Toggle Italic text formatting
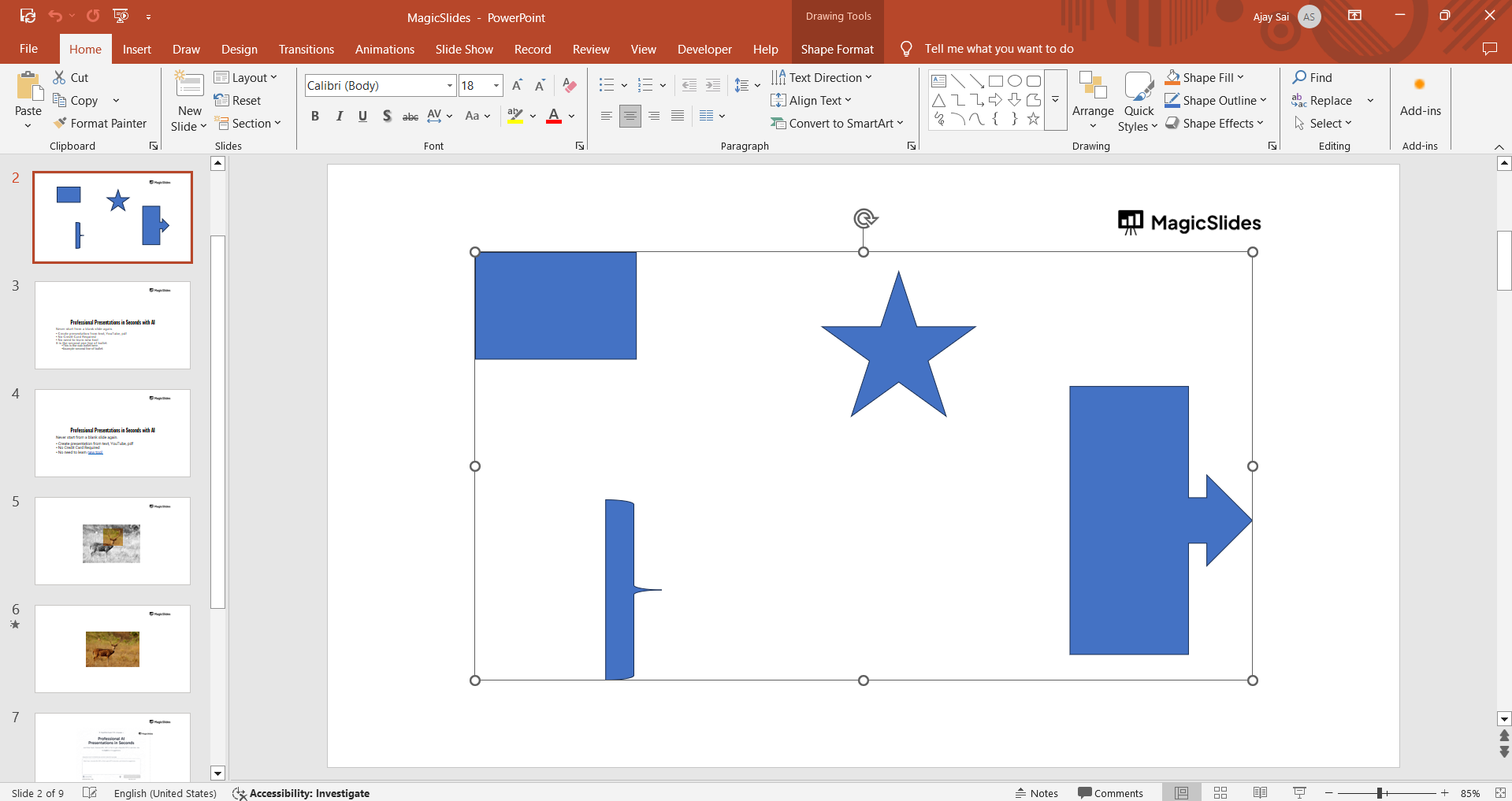 340,117
